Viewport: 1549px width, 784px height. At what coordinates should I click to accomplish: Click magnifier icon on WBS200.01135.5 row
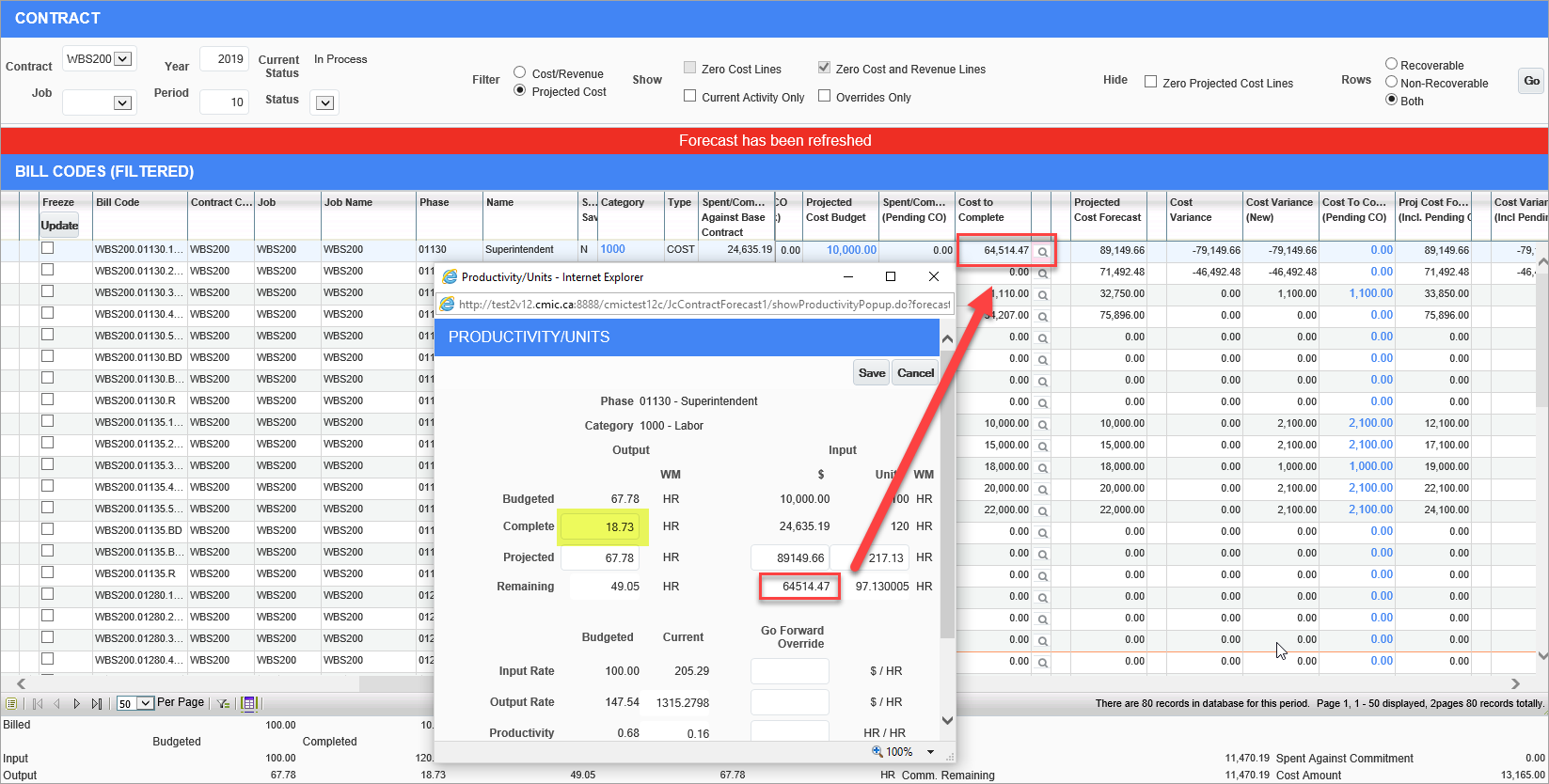1042,510
